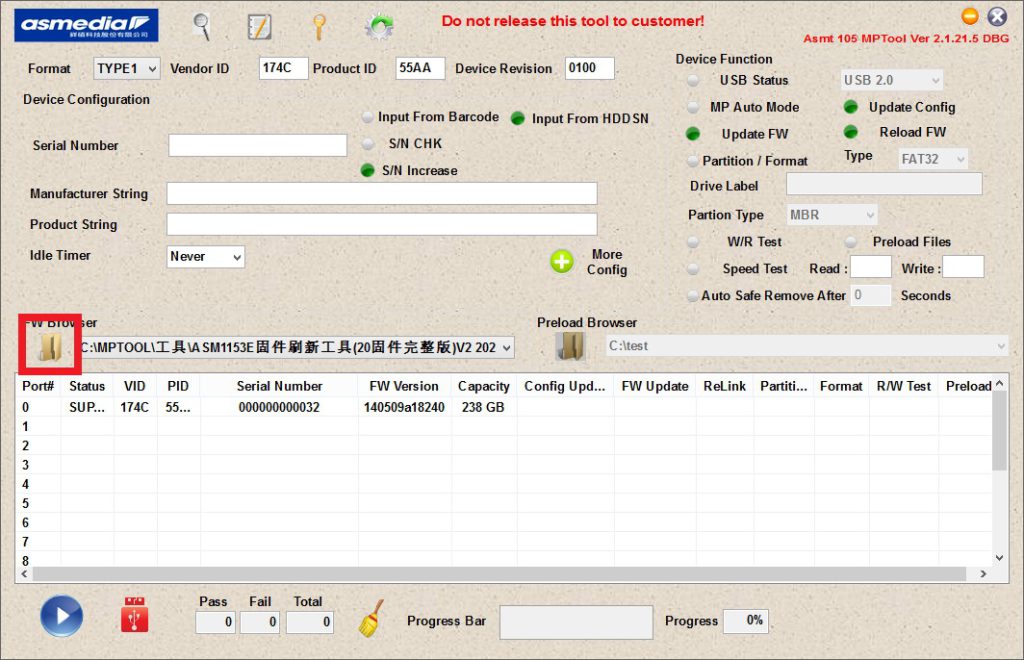
Task: Toggle the Update FW indicator
Action: click(693, 134)
